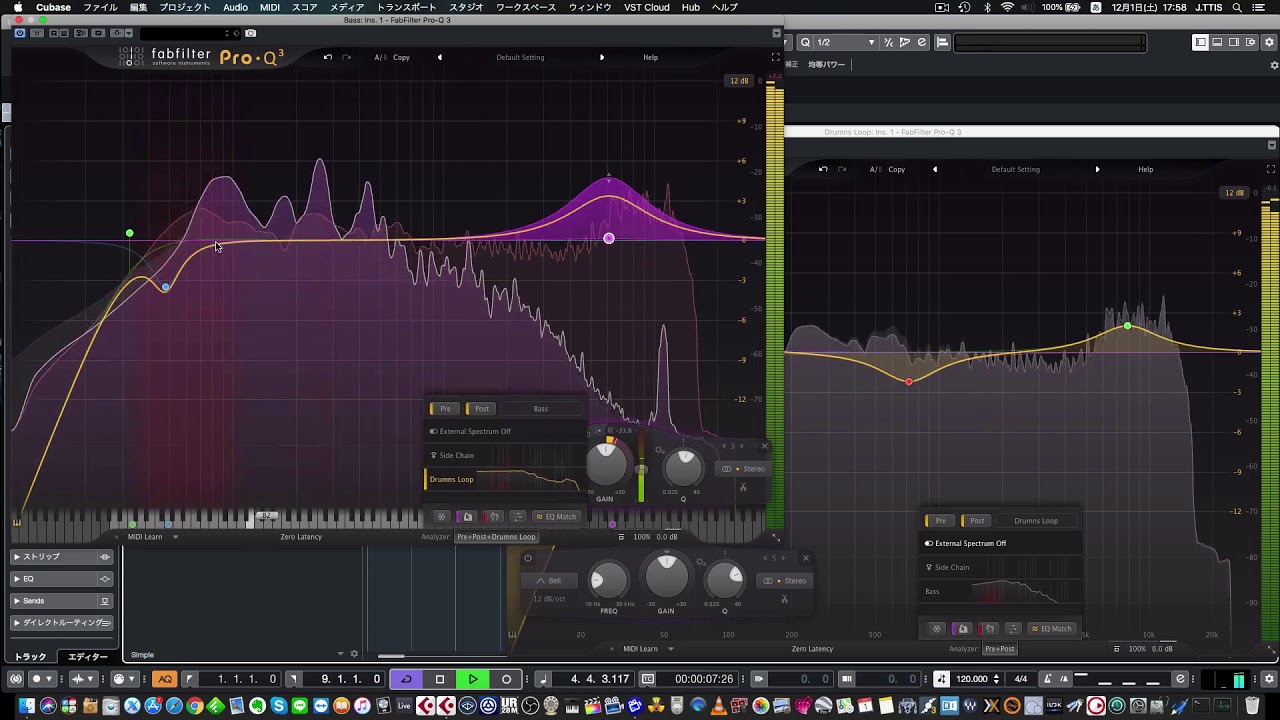Click the gain-Q interaction gear in band 5 panel
The width and height of the screenshot is (1280, 720).
tap(702, 562)
